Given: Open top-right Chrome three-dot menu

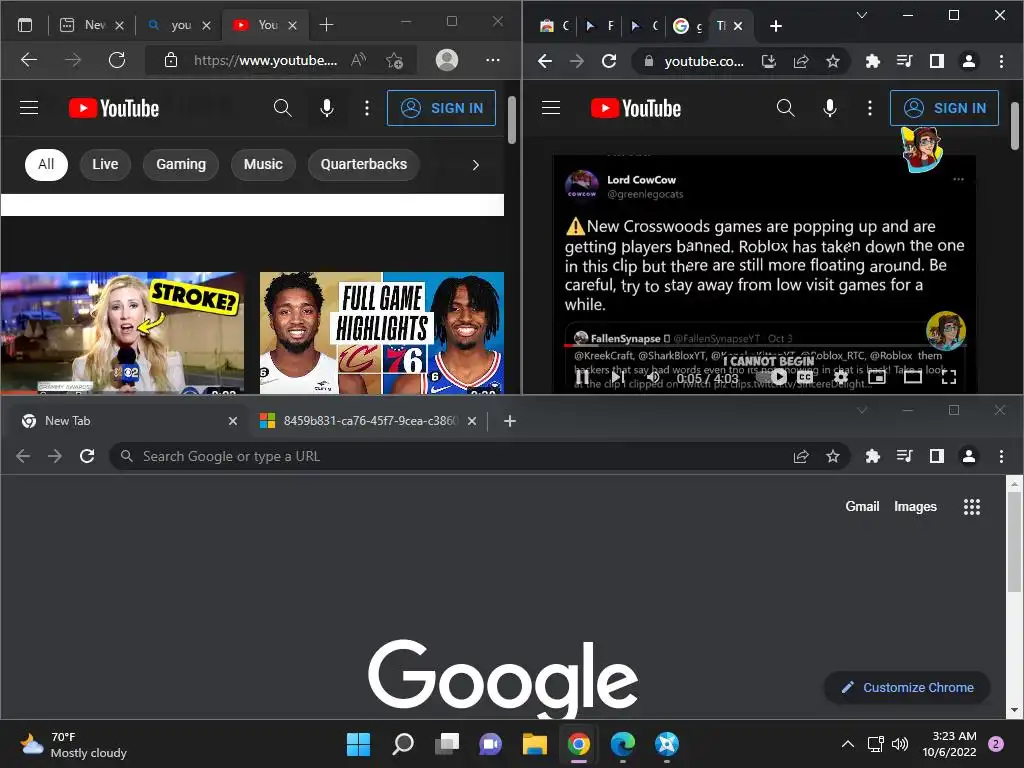Looking at the screenshot, I should point(1001,61).
